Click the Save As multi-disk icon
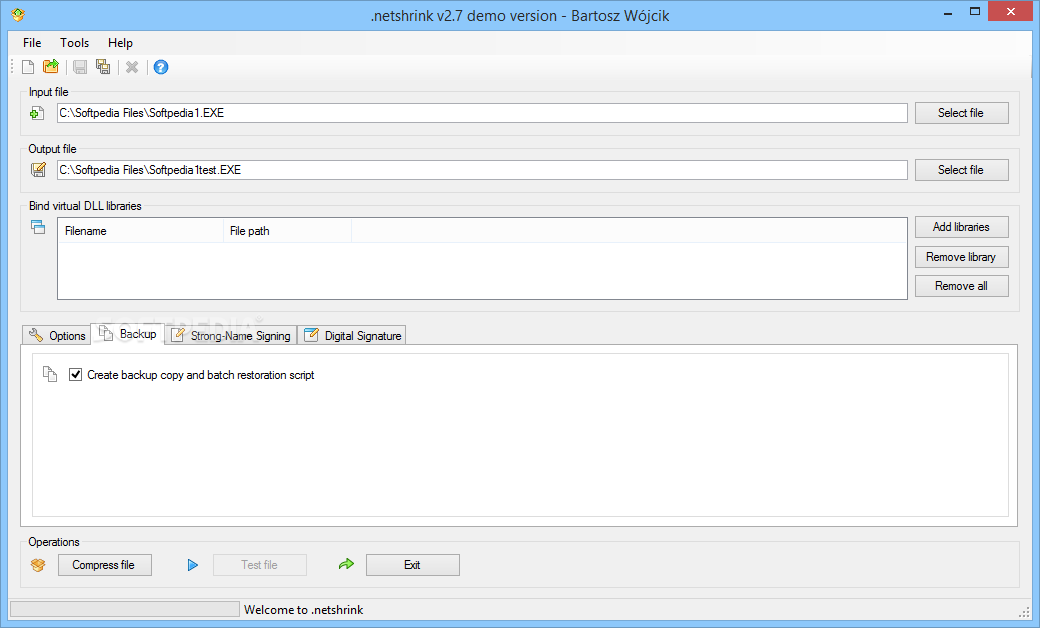This screenshot has height=628, width=1040. coord(103,66)
